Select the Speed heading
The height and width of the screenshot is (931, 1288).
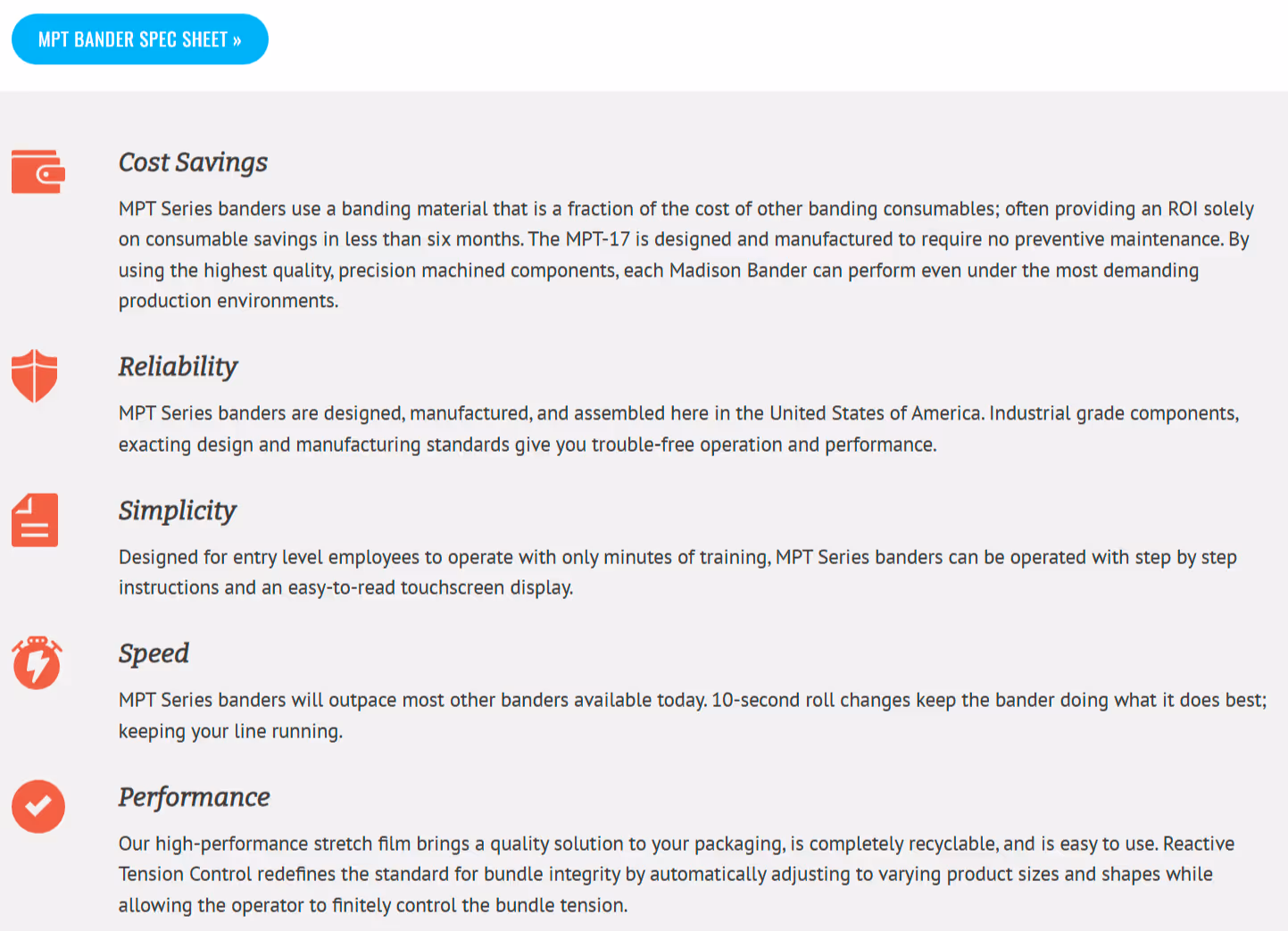tap(153, 653)
